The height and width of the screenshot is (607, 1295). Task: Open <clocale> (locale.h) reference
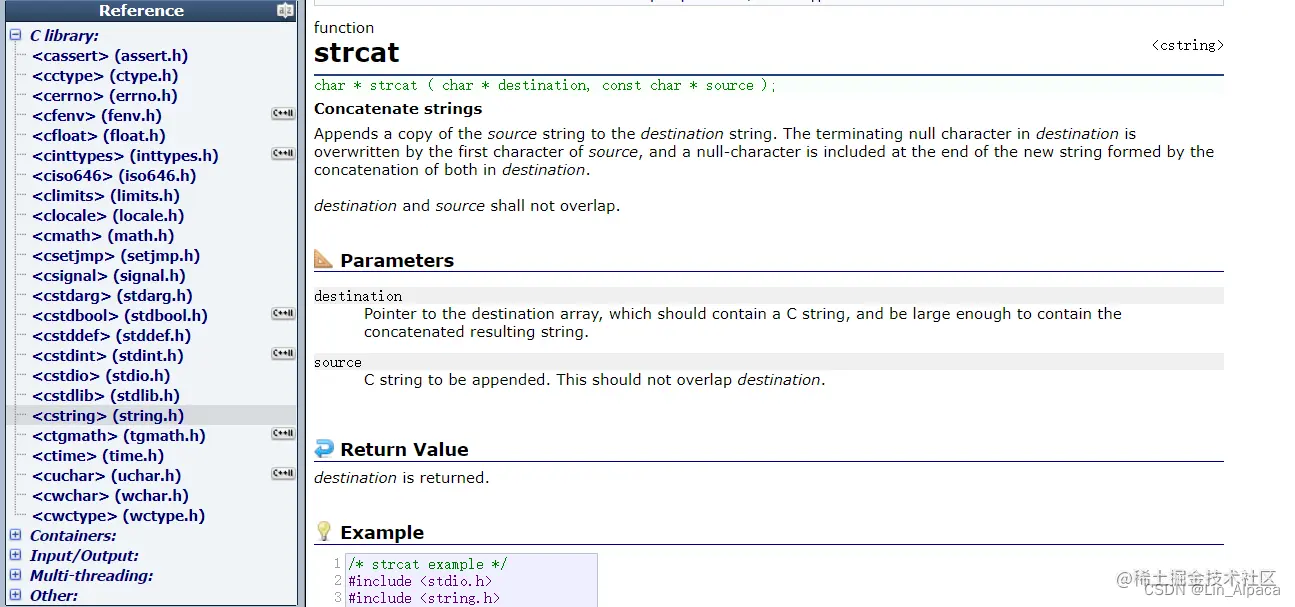(108, 216)
